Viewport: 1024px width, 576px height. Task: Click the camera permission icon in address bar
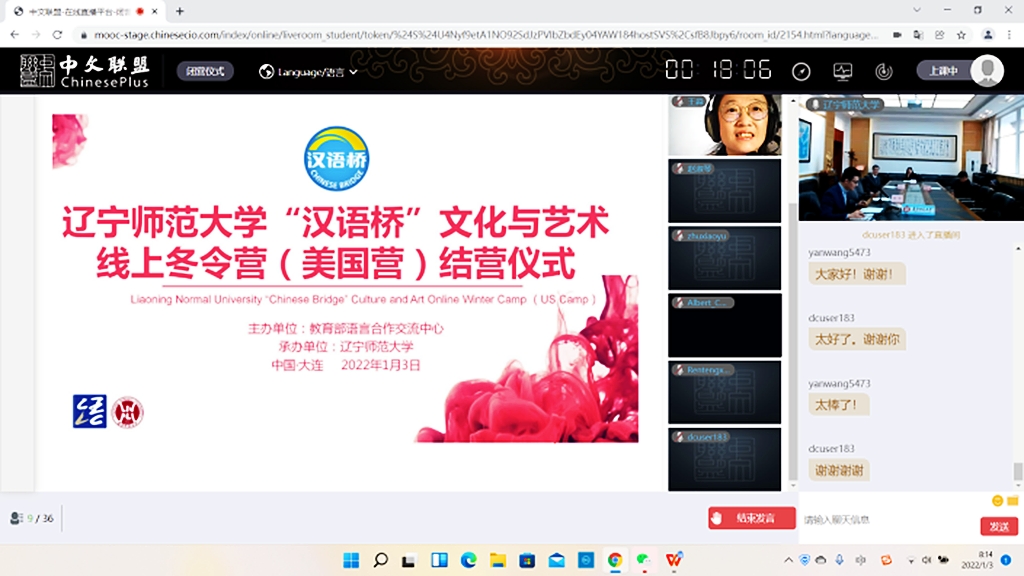click(897, 35)
